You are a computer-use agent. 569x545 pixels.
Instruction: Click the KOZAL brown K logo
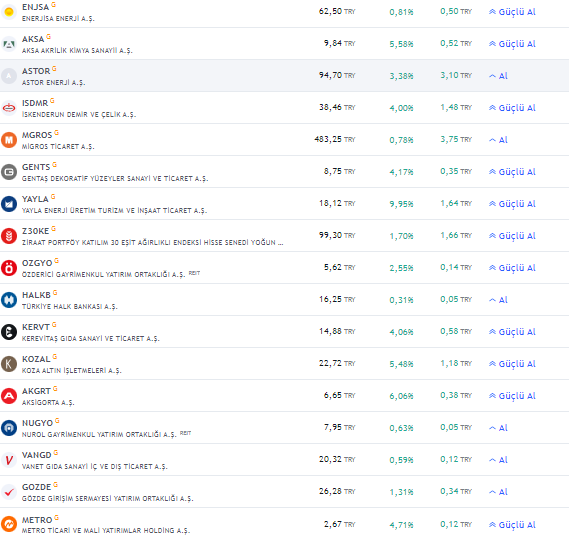(9, 364)
